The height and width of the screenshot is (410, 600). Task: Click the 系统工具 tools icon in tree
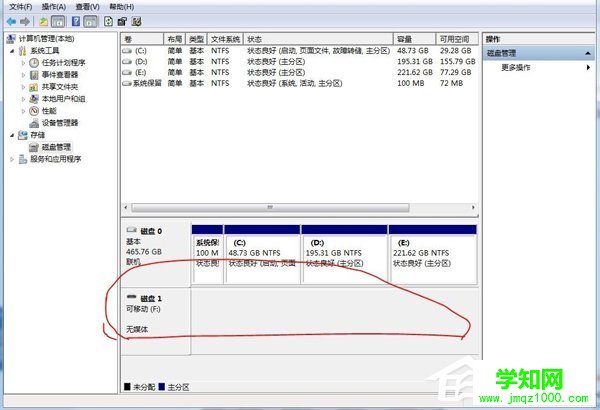tap(23, 51)
